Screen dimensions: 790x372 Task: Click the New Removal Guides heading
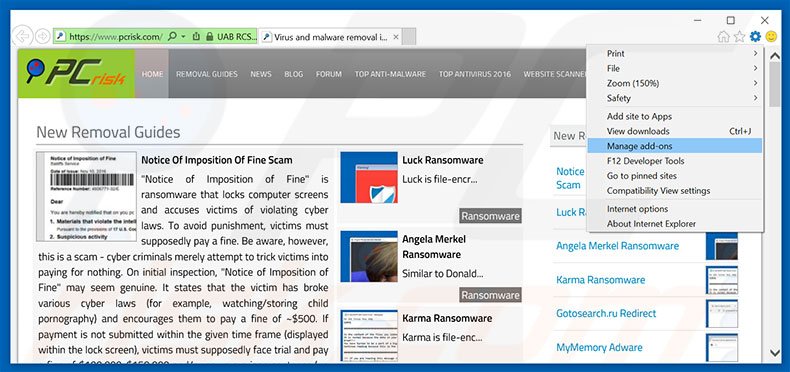coord(108,133)
